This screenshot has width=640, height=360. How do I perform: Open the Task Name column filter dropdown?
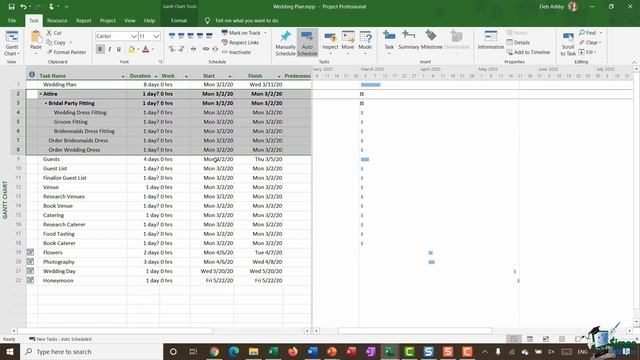[x=123, y=76]
